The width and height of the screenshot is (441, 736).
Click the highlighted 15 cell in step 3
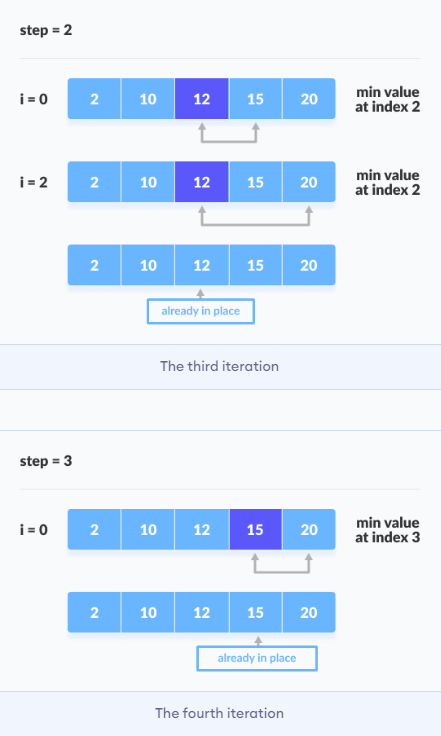(x=256, y=529)
